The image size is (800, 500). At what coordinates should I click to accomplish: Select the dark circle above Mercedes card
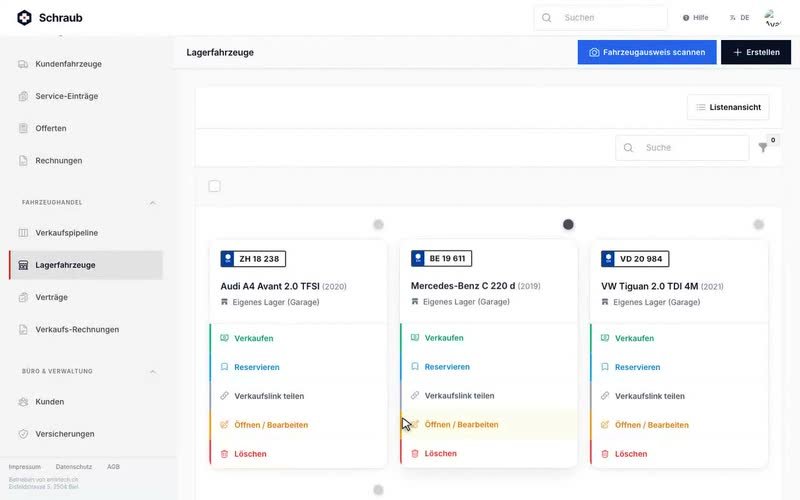tap(568, 224)
